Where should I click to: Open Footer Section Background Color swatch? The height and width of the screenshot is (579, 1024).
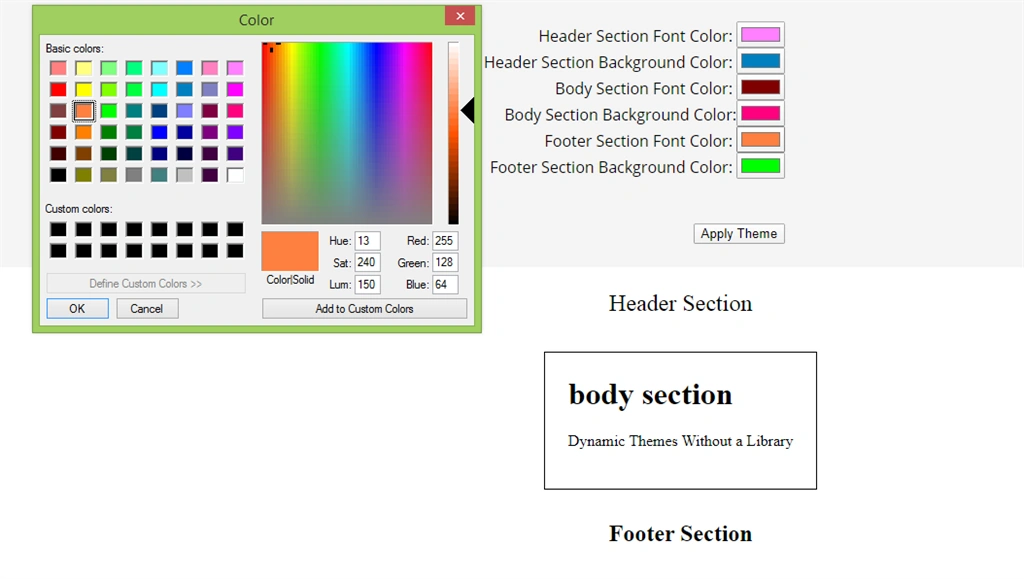tap(760, 166)
